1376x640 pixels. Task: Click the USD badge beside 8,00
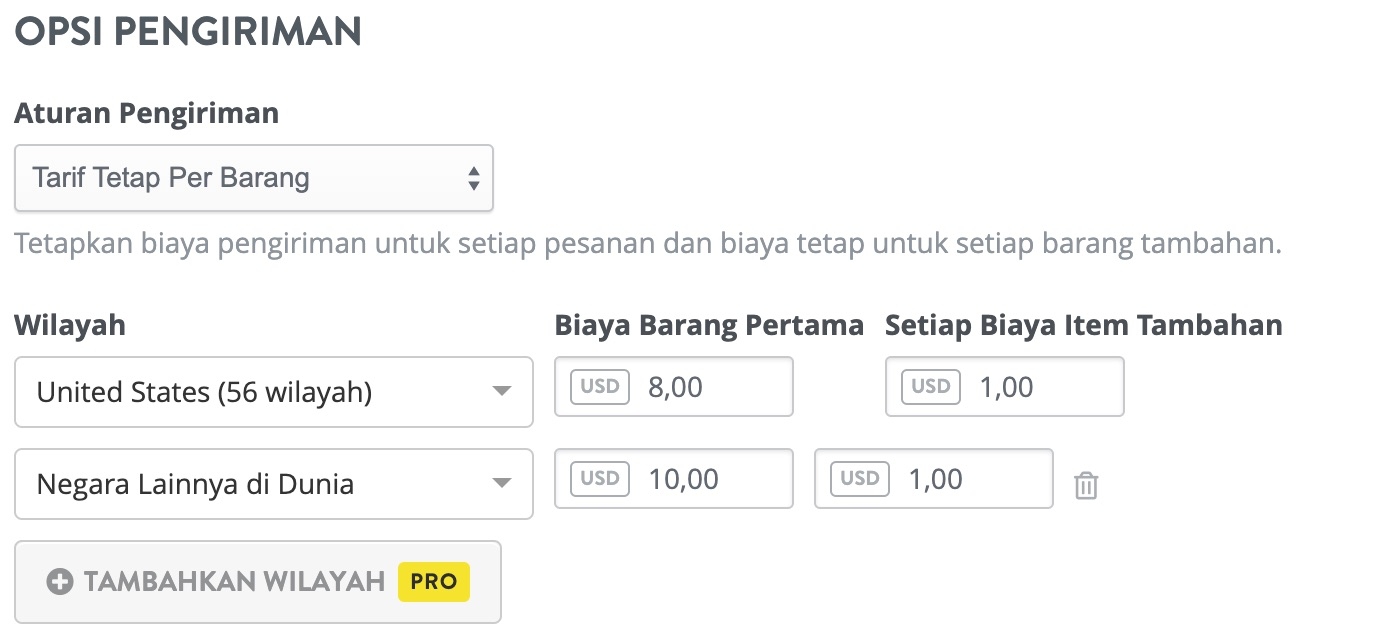coord(600,386)
